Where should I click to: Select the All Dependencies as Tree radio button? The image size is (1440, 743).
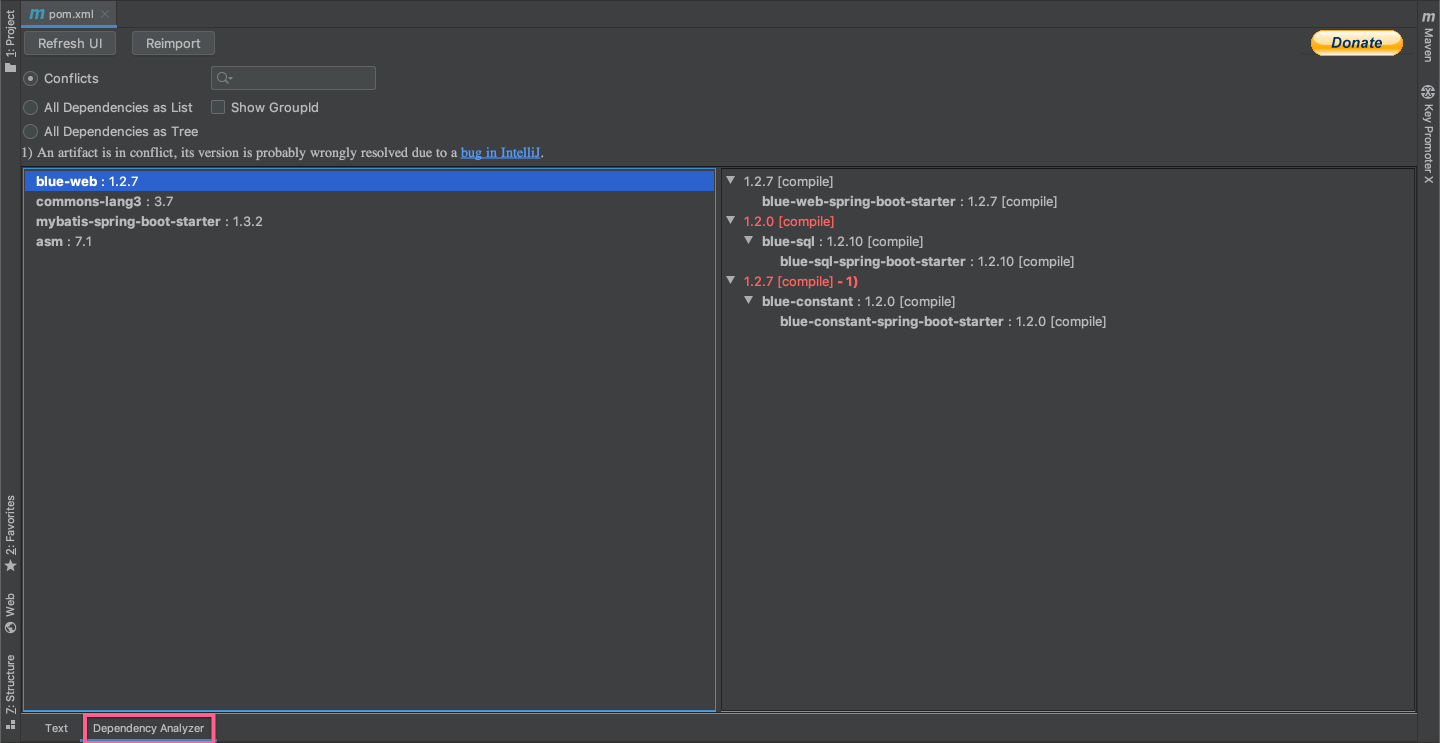point(30,131)
